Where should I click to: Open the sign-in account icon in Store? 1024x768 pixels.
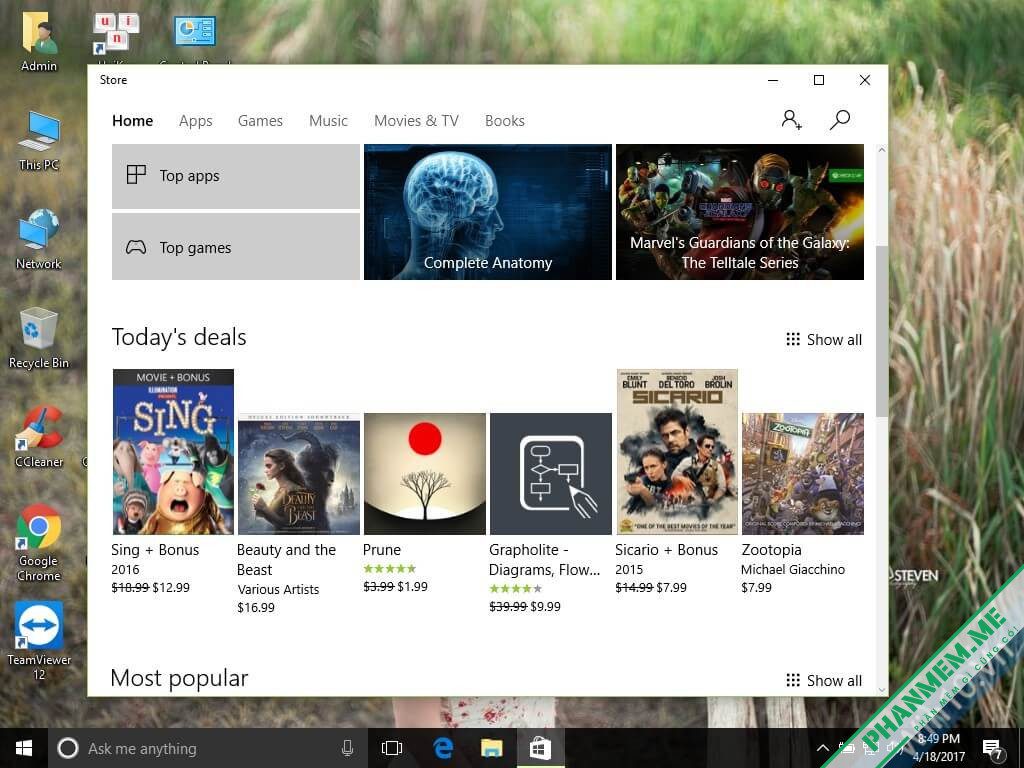point(792,120)
